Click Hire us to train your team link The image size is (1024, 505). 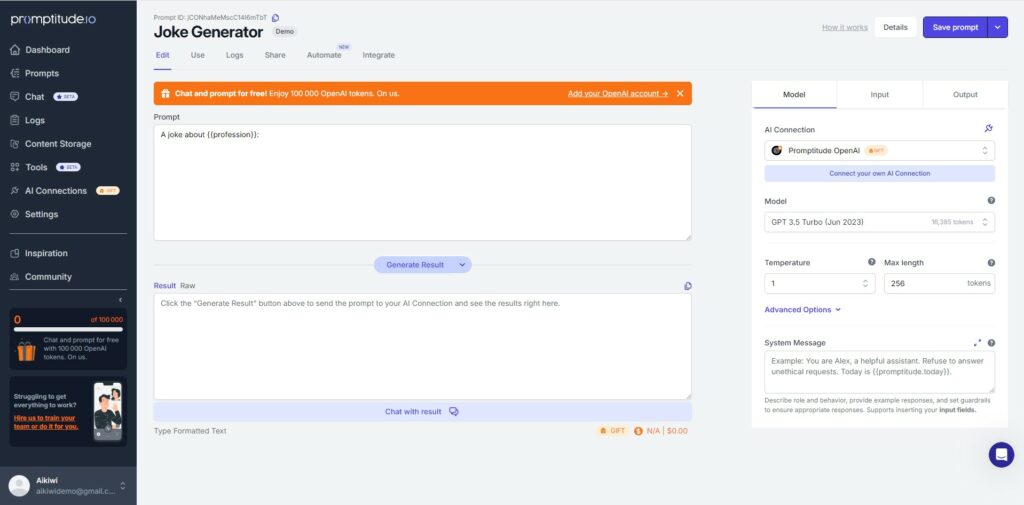46,422
